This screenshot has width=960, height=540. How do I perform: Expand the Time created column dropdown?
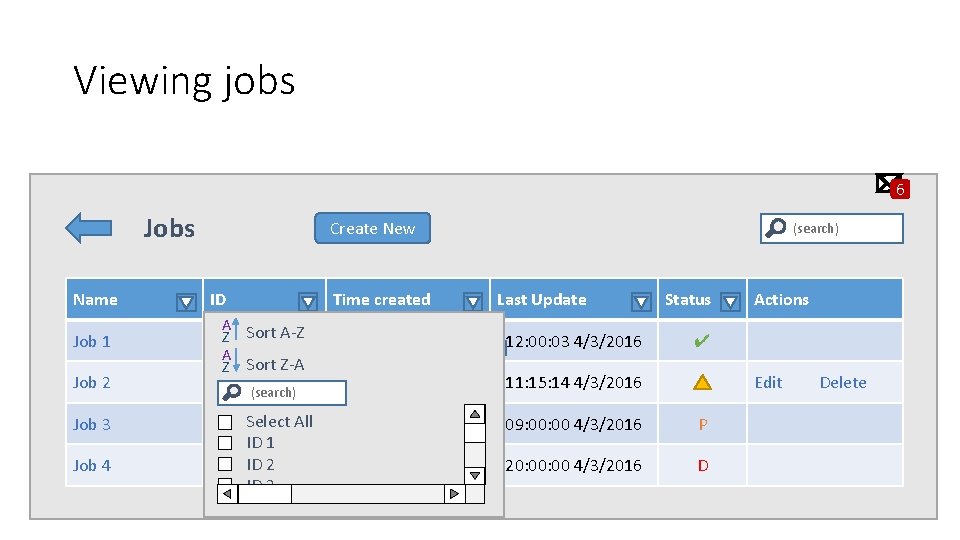(473, 301)
